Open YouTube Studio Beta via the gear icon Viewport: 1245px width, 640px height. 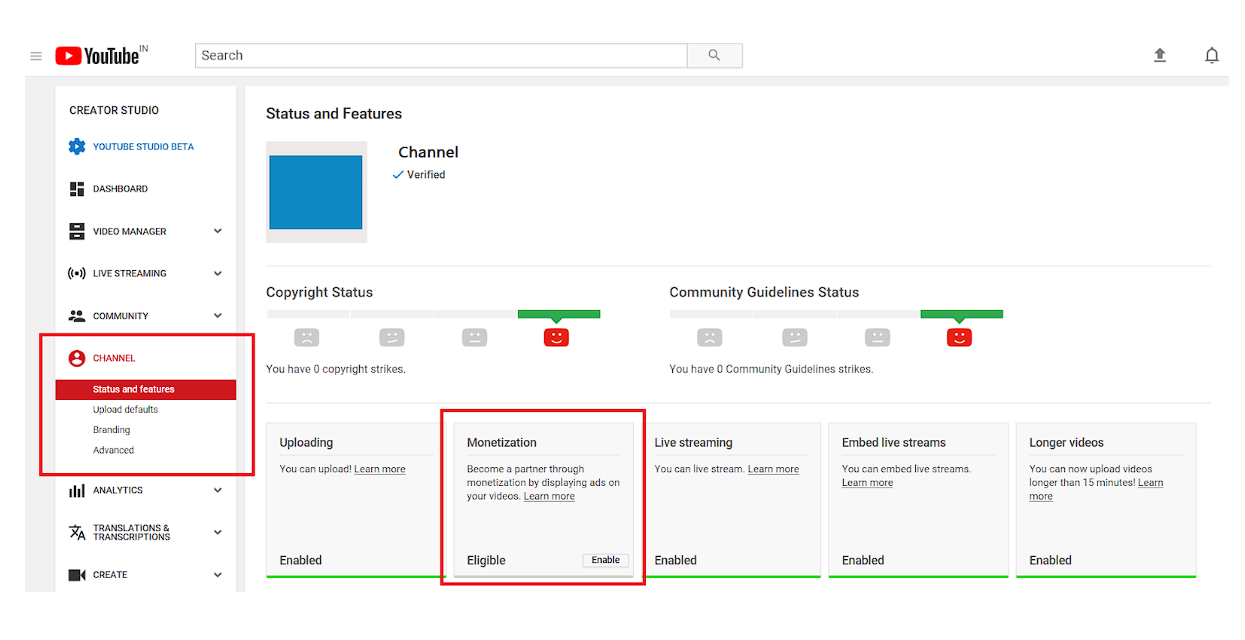click(78, 146)
